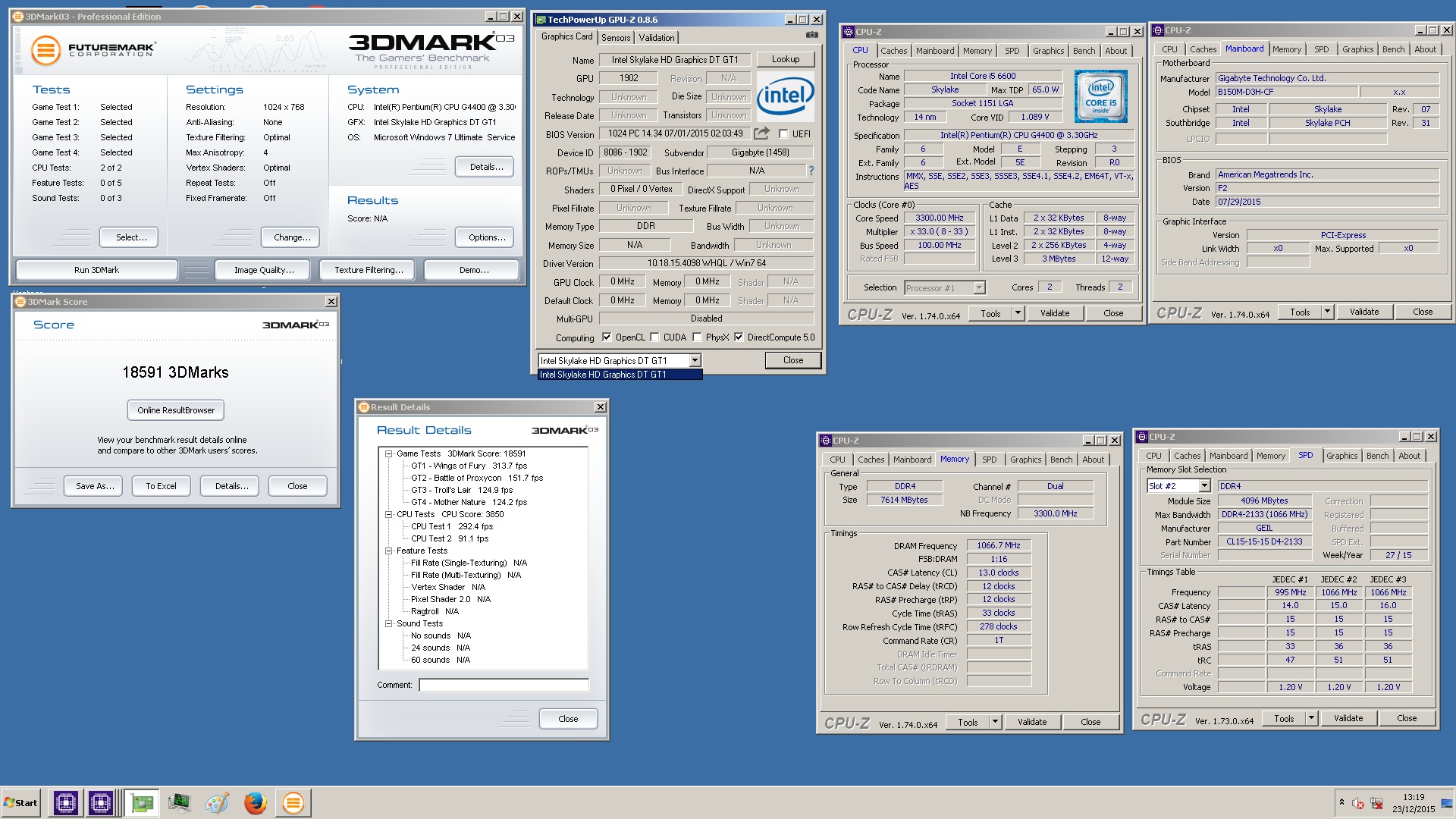The width and height of the screenshot is (1456, 819).
Task: Click the Intel Core i5 badge in CPU-Z
Action: tap(1101, 96)
